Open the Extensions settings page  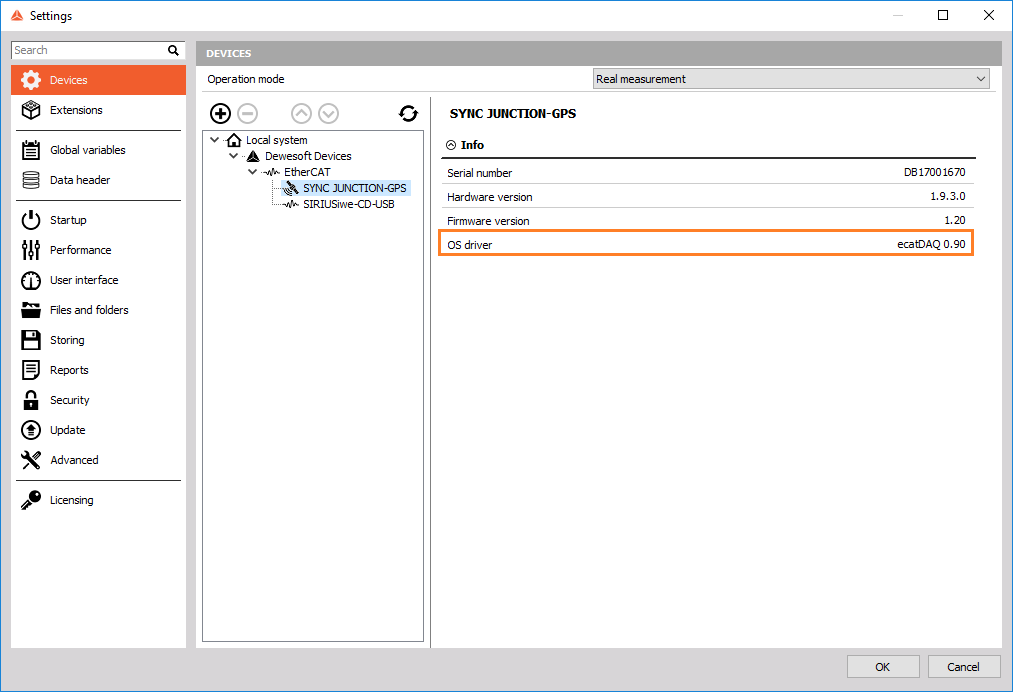tap(98, 110)
